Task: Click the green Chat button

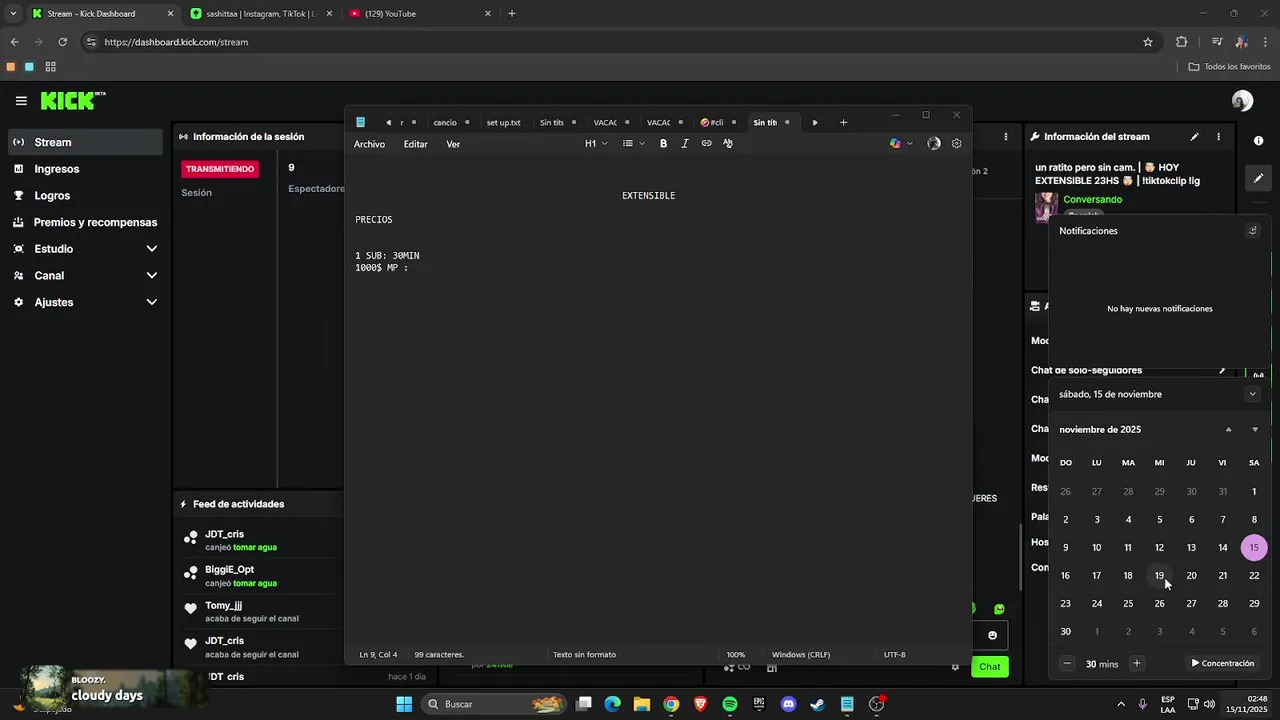Action: [989, 667]
